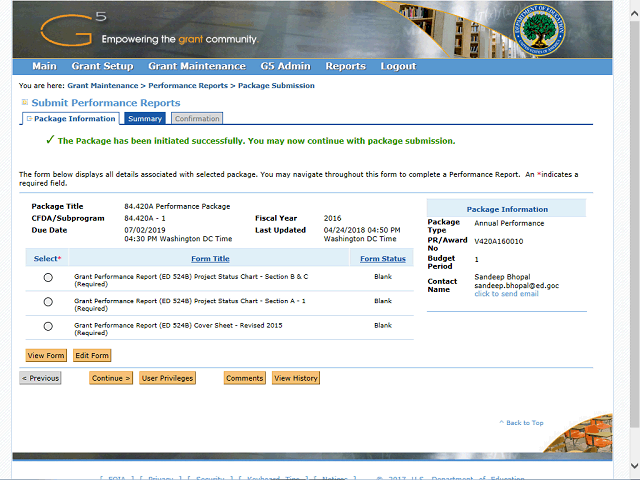The image size is (640, 480).
Task: Click the View History button
Action: click(x=296, y=378)
